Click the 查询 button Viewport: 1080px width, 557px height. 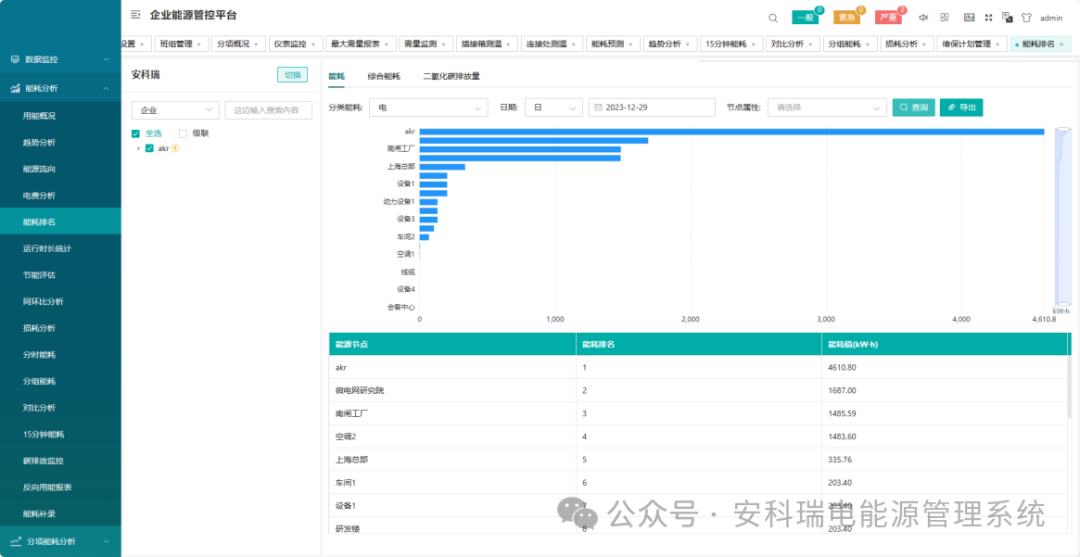914,107
